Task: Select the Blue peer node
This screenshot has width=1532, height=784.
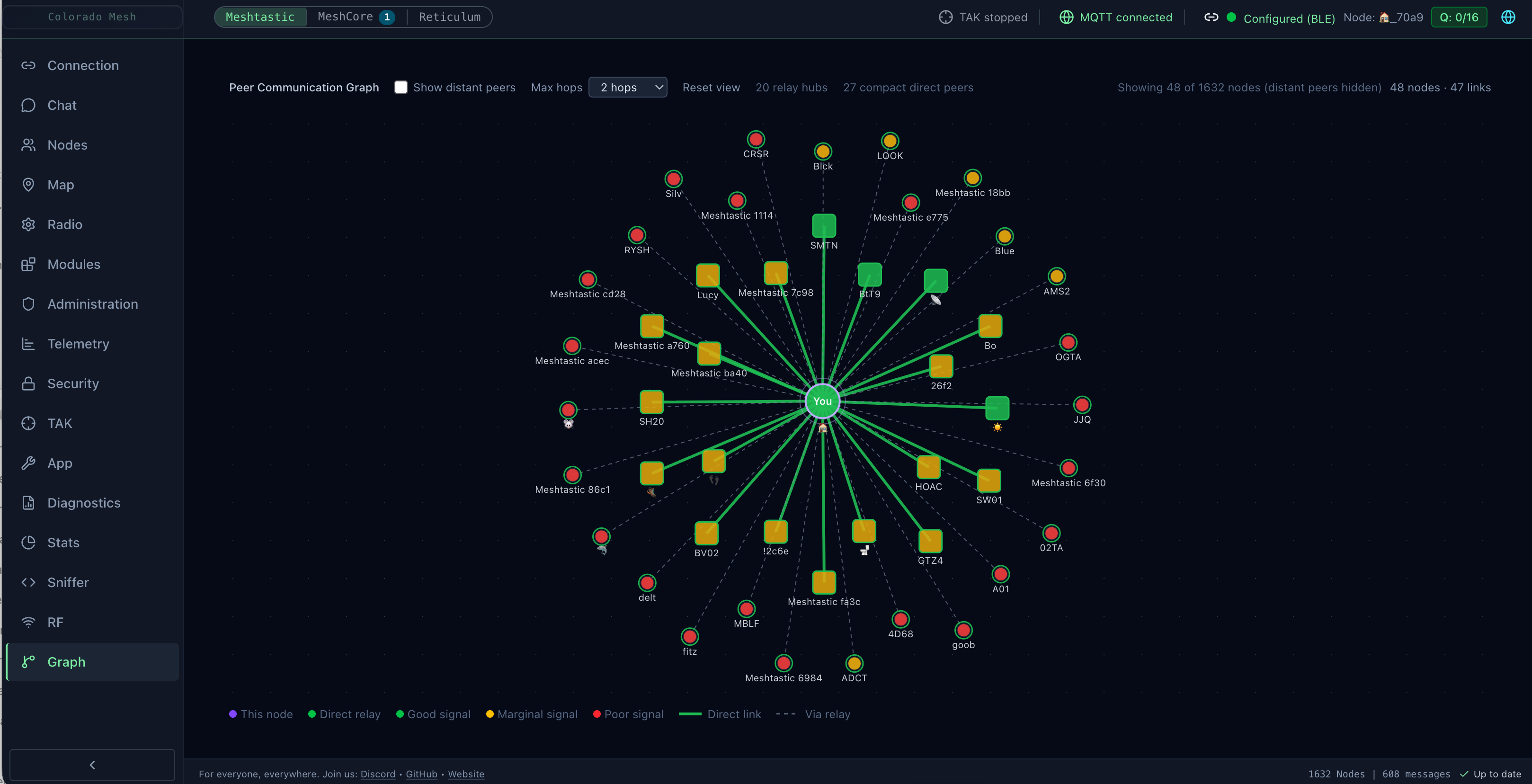Action: [x=1005, y=237]
